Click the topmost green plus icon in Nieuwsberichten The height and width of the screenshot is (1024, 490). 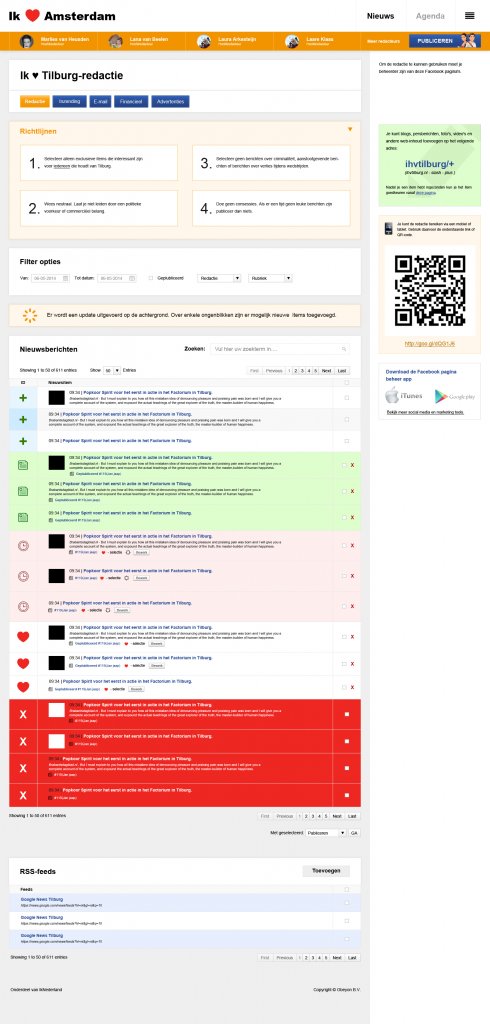click(23, 397)
